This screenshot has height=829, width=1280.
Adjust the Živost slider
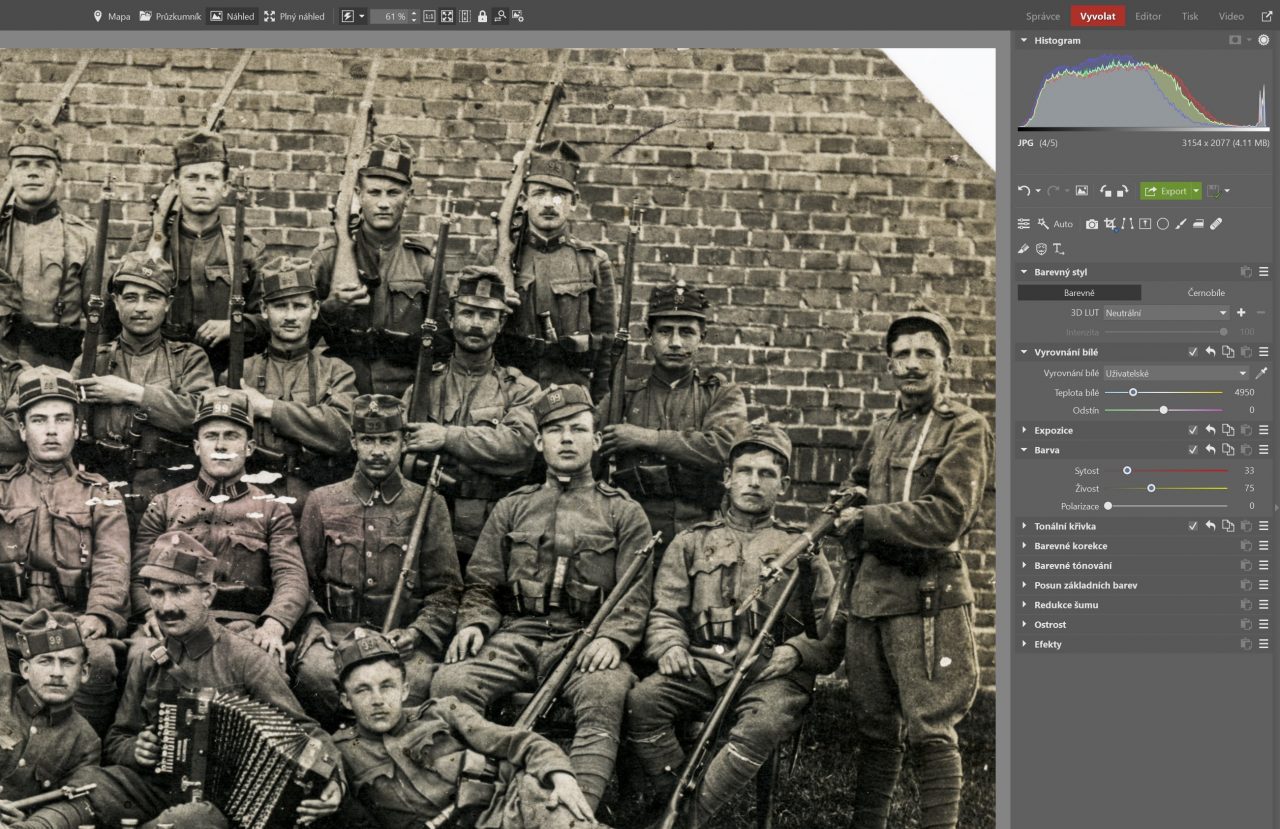click(1166, 488)
